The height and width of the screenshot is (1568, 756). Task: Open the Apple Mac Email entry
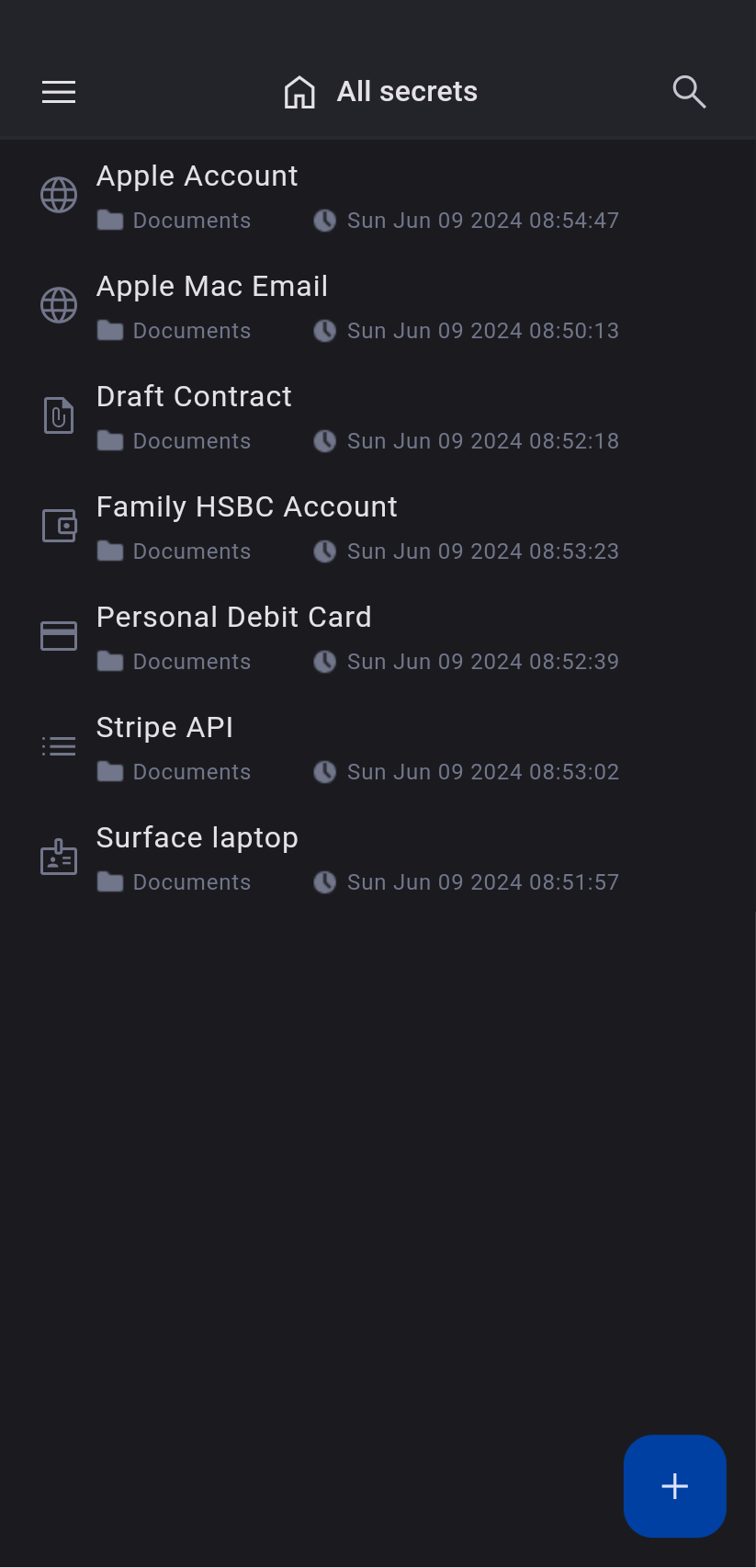(x=212, y=286)
